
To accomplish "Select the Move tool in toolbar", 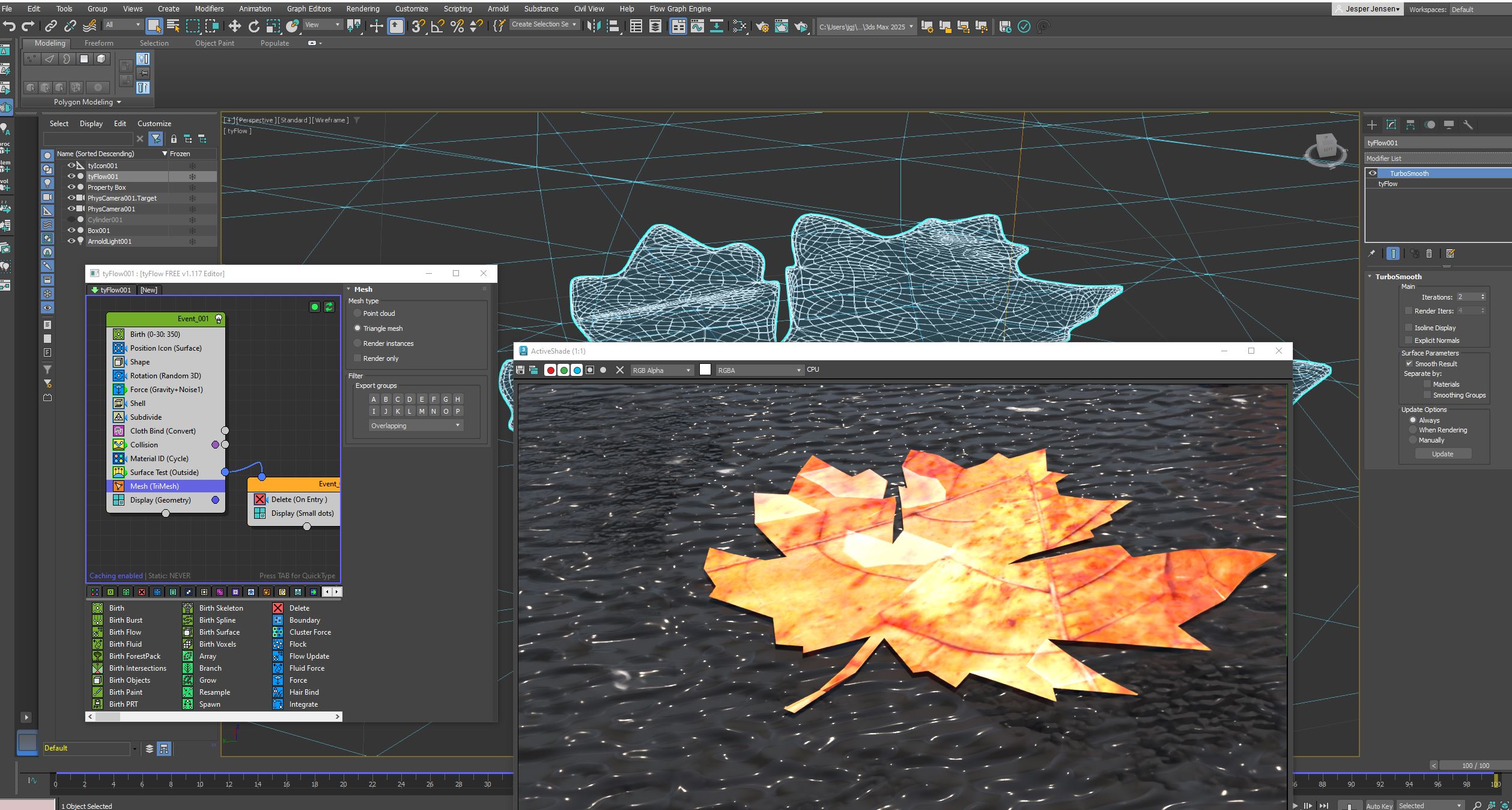I will click(234, 26).
